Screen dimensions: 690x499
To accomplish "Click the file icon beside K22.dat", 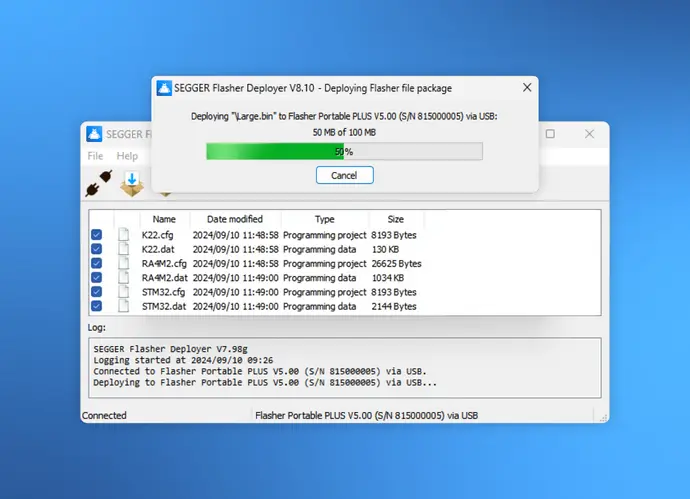I will (x=124, y=249).
